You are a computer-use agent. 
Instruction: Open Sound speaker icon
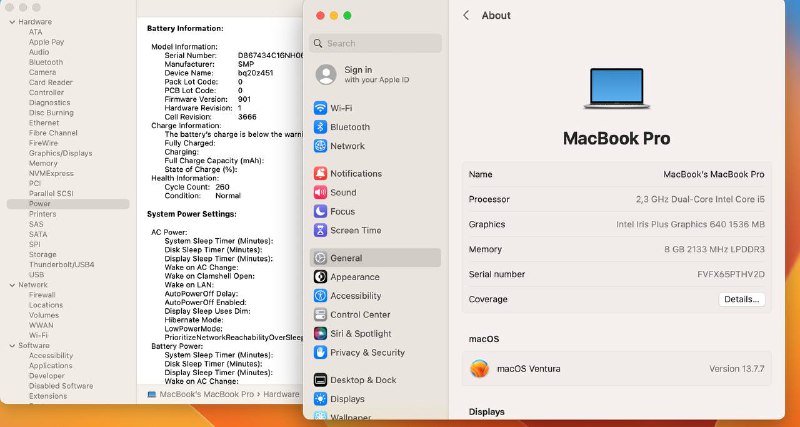tap(320, 192)
